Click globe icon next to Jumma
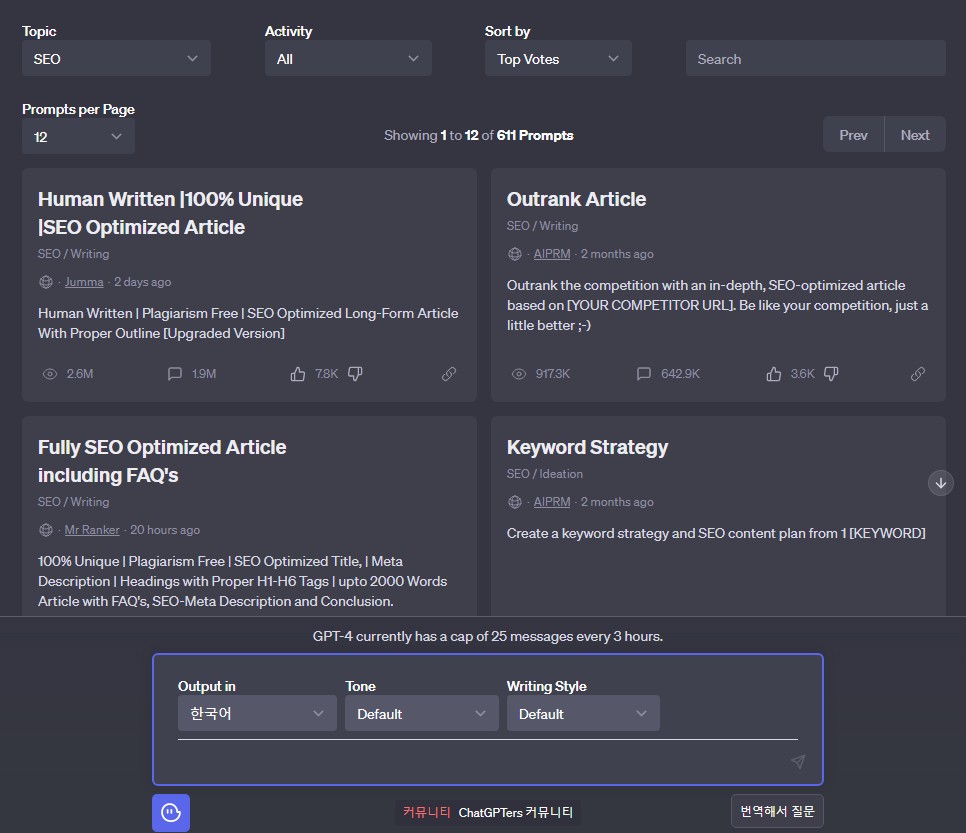Screen dimensions: 966x833 pos(46,282)
